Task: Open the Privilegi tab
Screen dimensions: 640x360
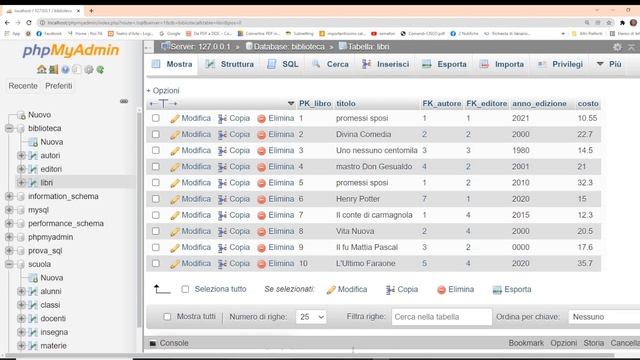Action: [560, 64]
